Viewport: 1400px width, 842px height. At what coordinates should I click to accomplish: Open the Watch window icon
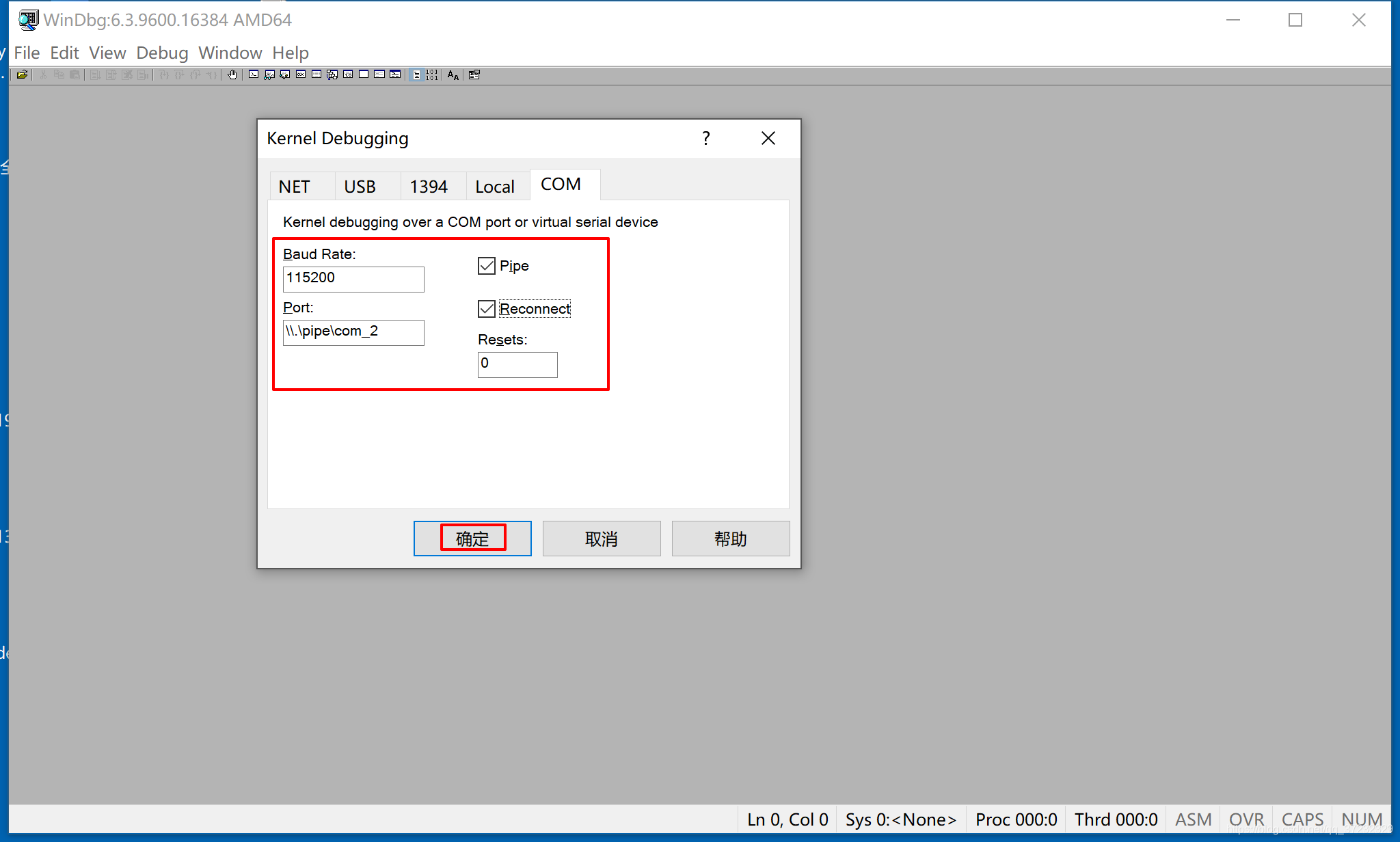[x=269, y=75]
